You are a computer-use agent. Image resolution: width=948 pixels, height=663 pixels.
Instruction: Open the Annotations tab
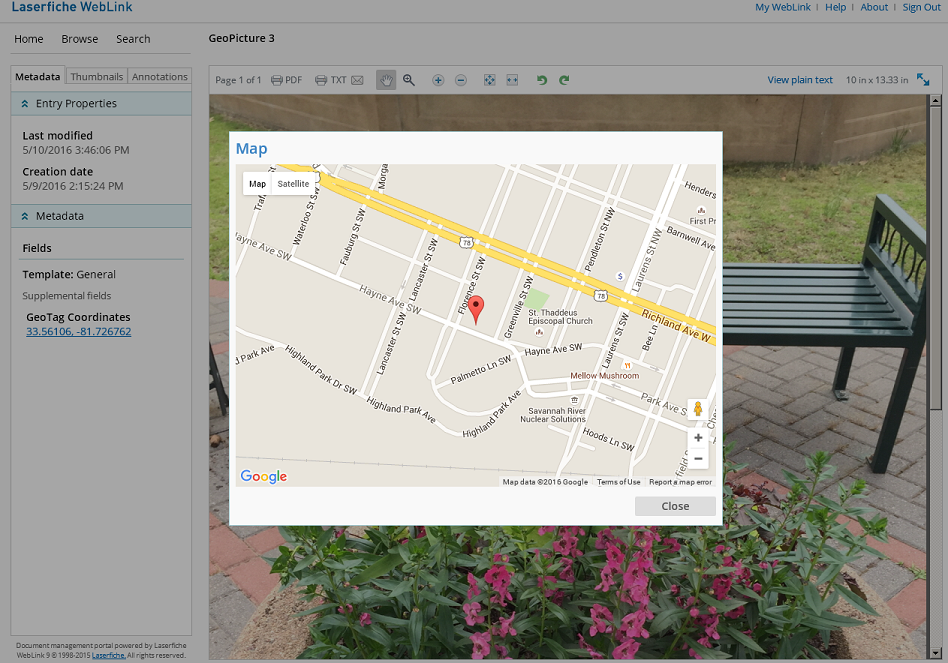(160, 77)
